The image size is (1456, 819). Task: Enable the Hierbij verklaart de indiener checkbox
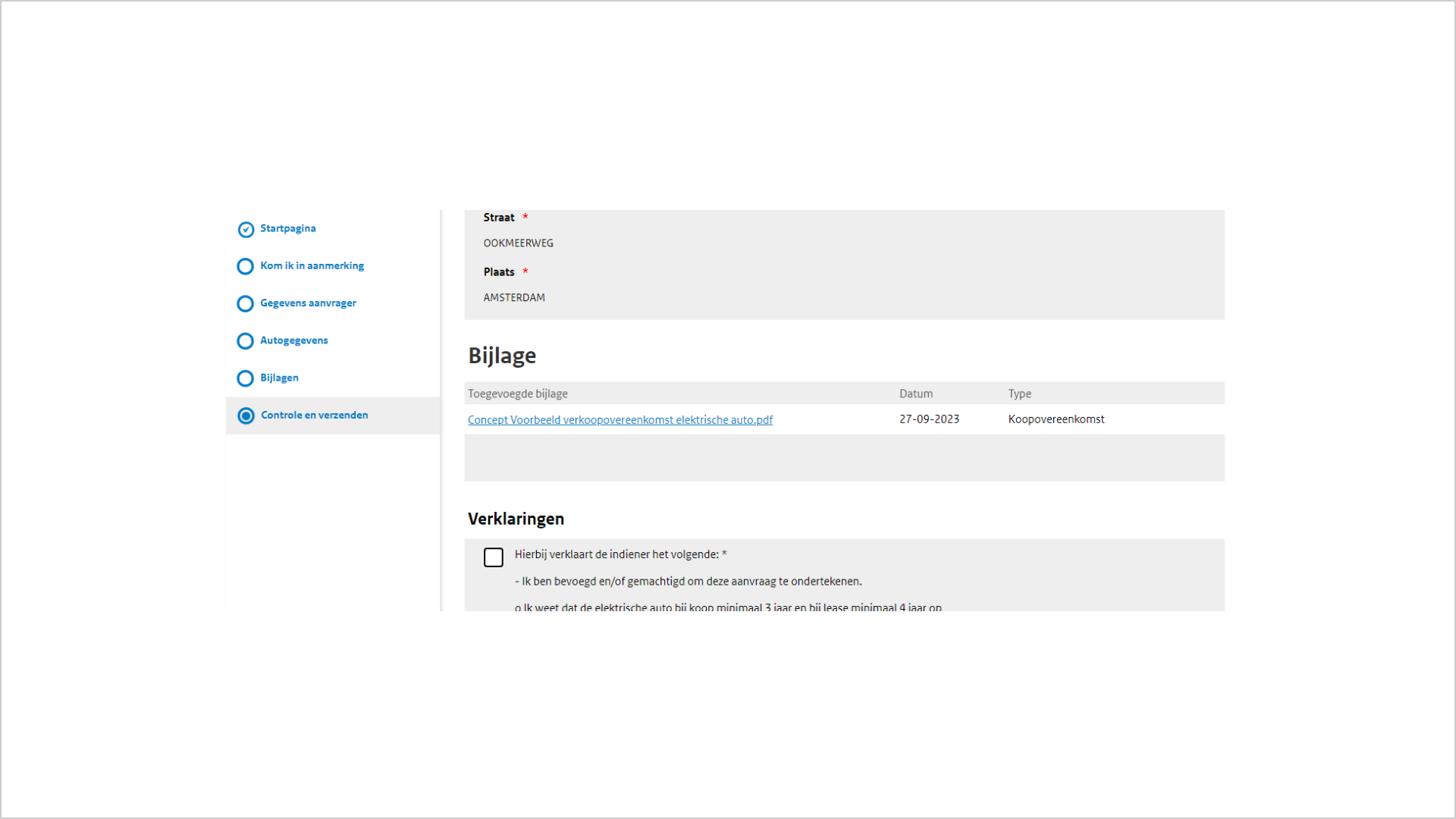[493, 557]
